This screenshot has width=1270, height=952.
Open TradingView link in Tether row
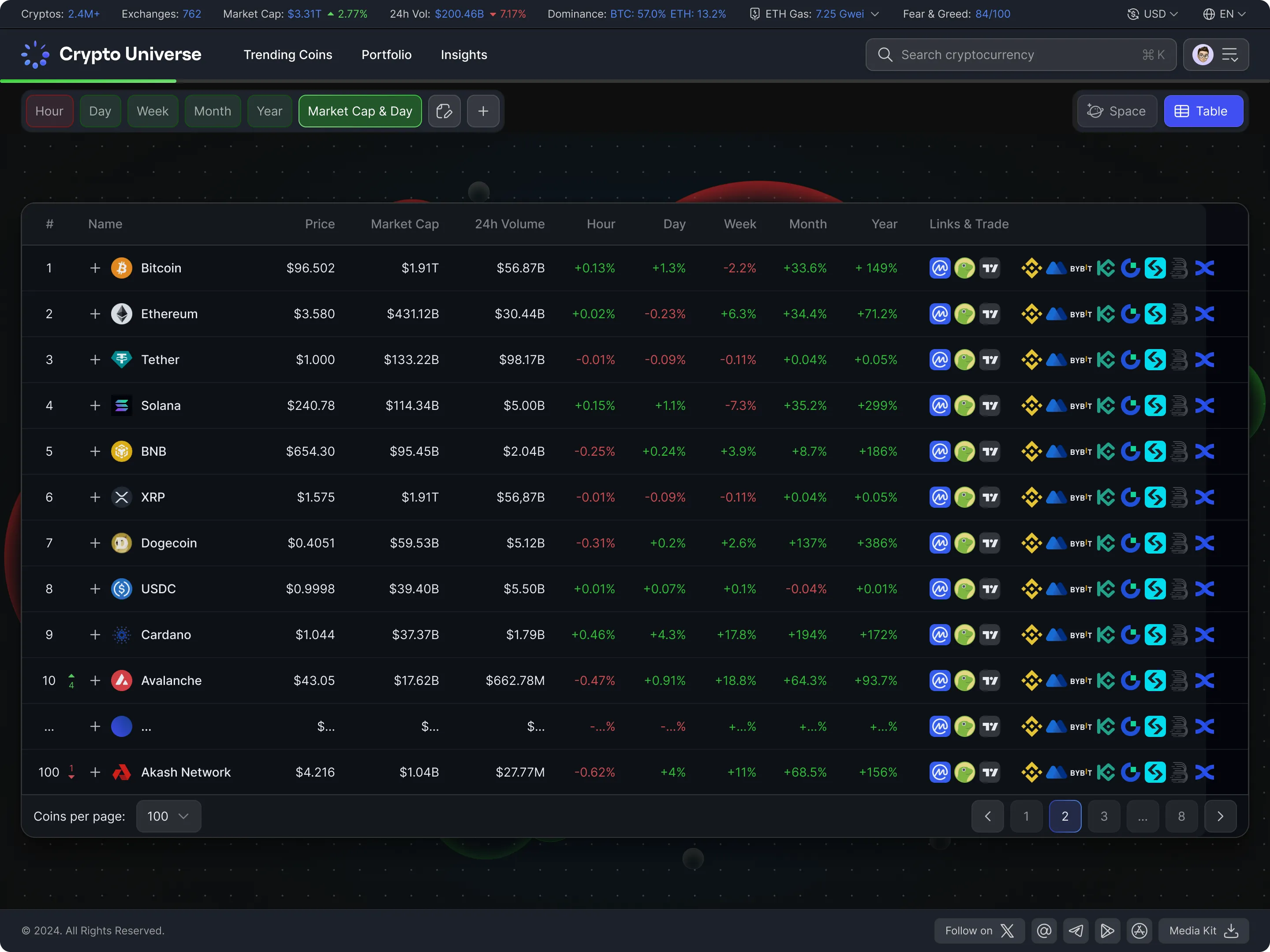point(990,360)
